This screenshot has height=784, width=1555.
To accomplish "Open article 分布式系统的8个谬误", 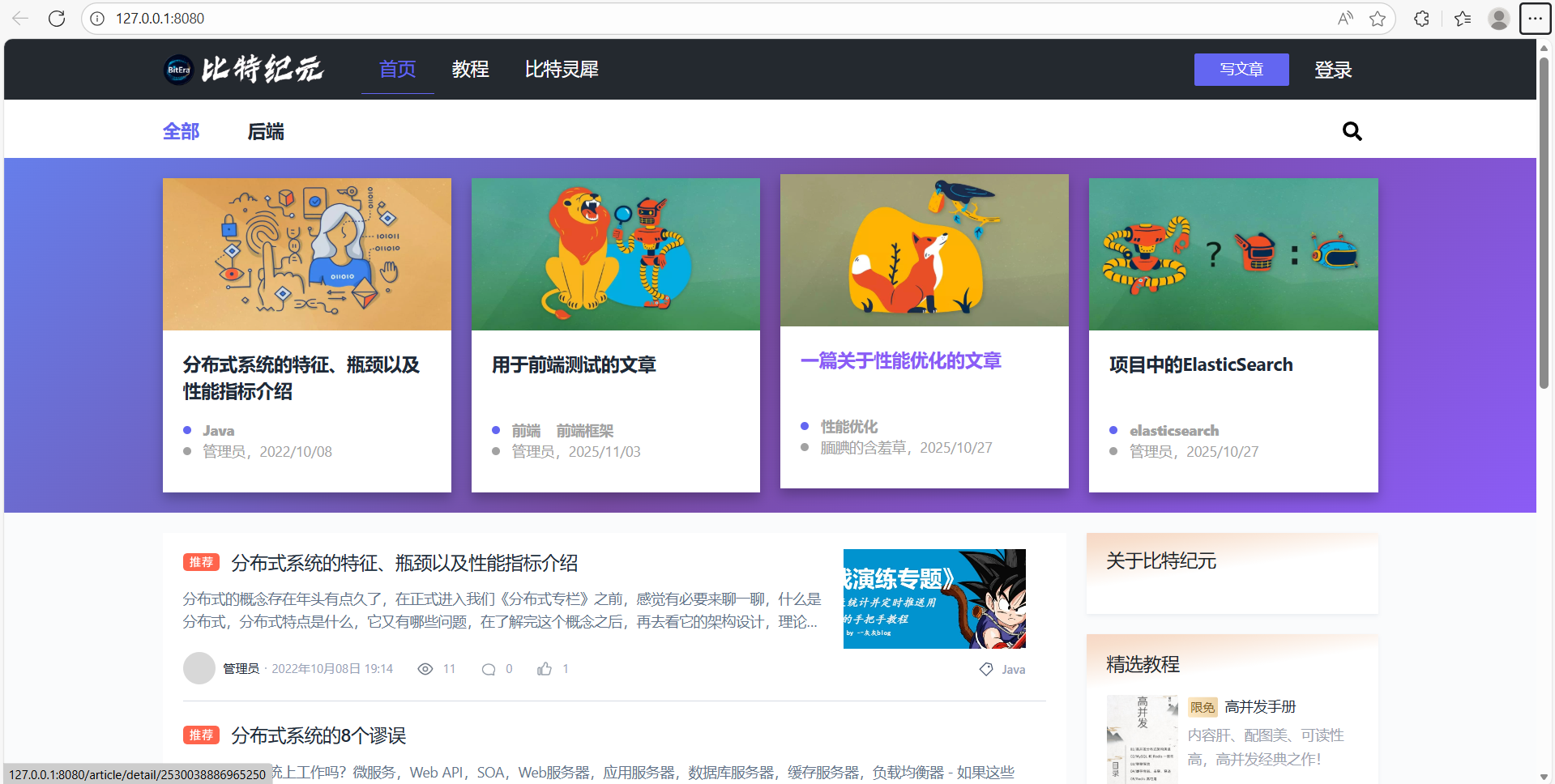I will point(318,735).
